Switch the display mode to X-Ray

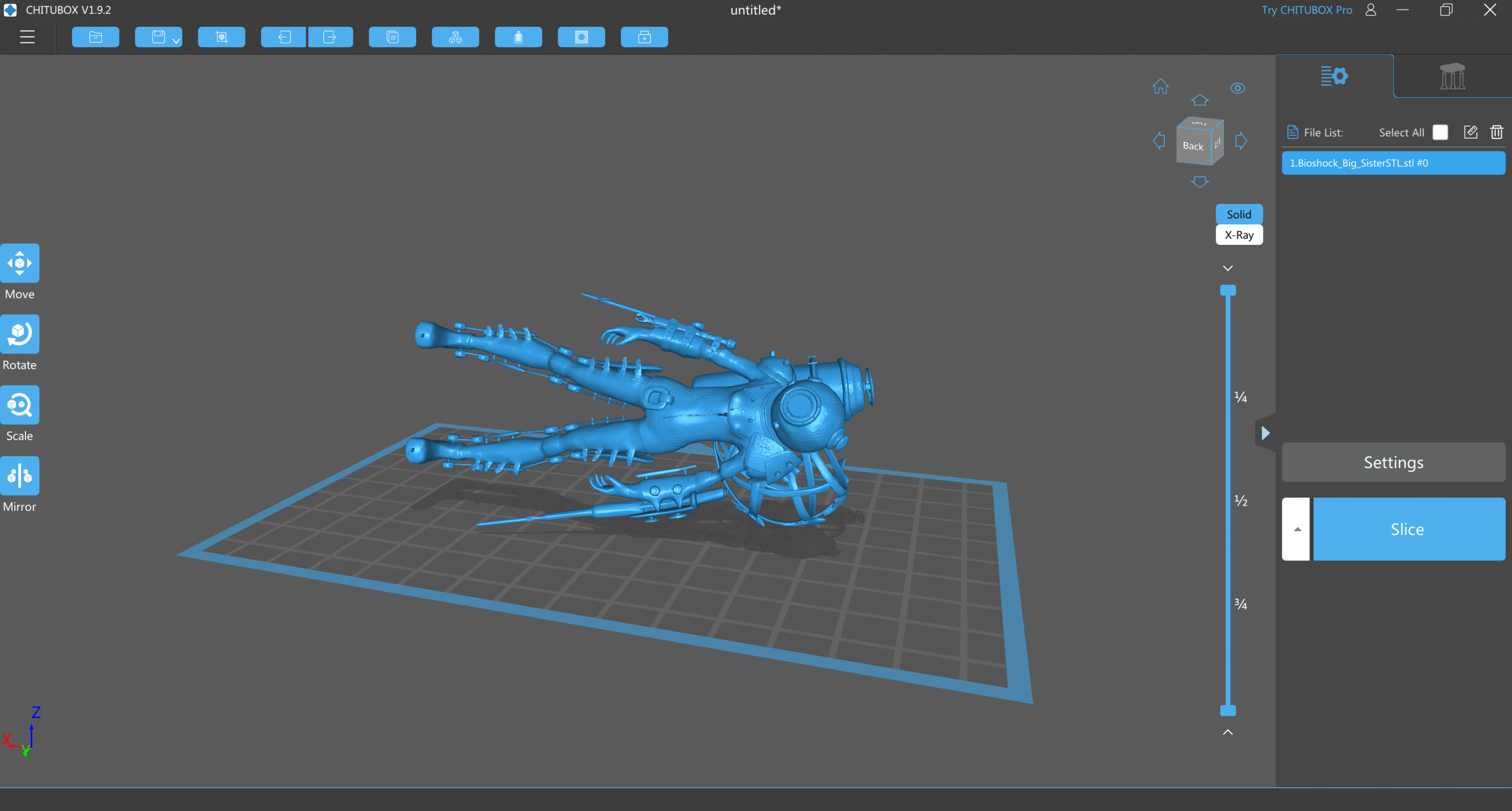(1238, 235)
